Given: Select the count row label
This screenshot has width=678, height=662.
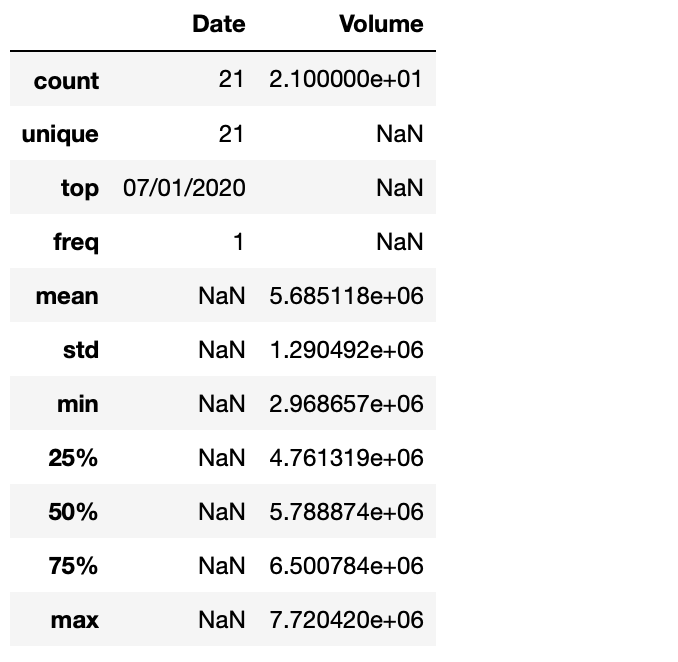Looking at the screenshot, I should click(66, 81).
